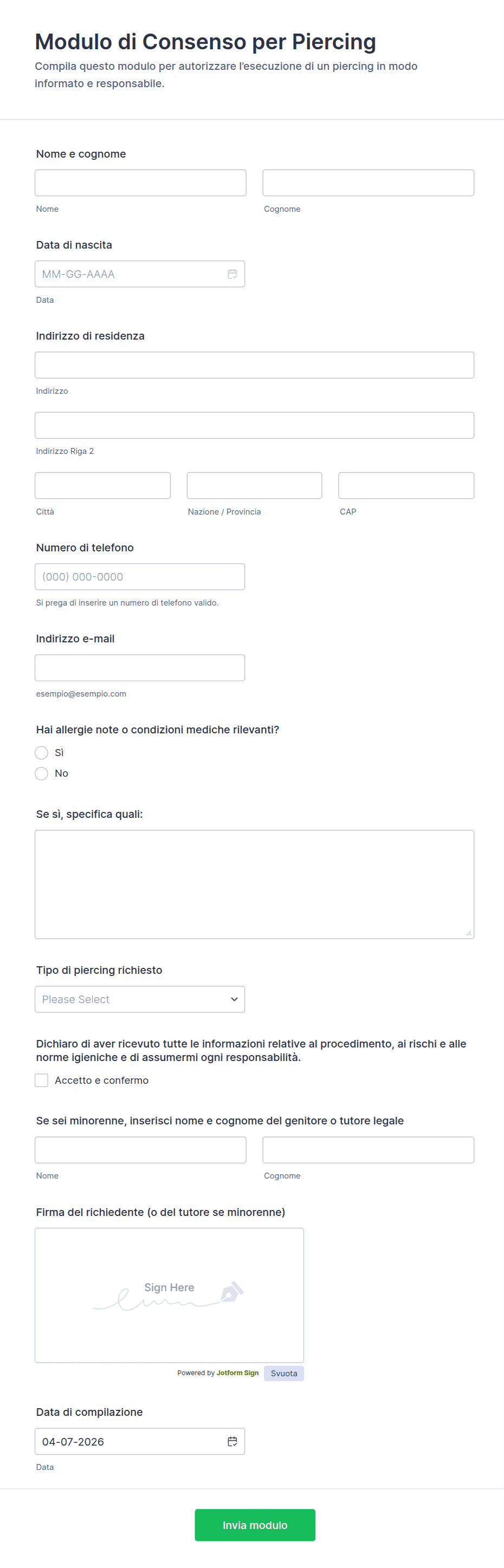Focus the 'Se sì, specifica quali' textarea
The image size is (504, 1568).
click(254, 883)
